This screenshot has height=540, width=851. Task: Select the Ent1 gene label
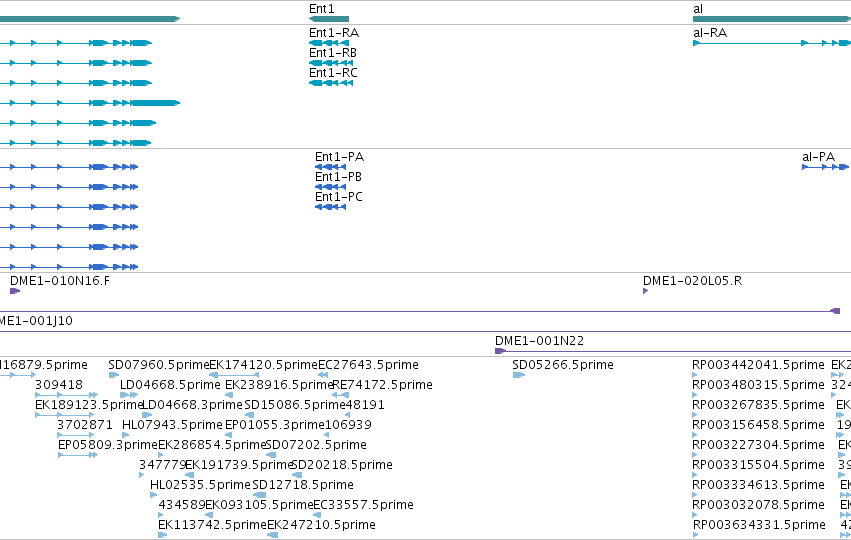tap(321, 9)
